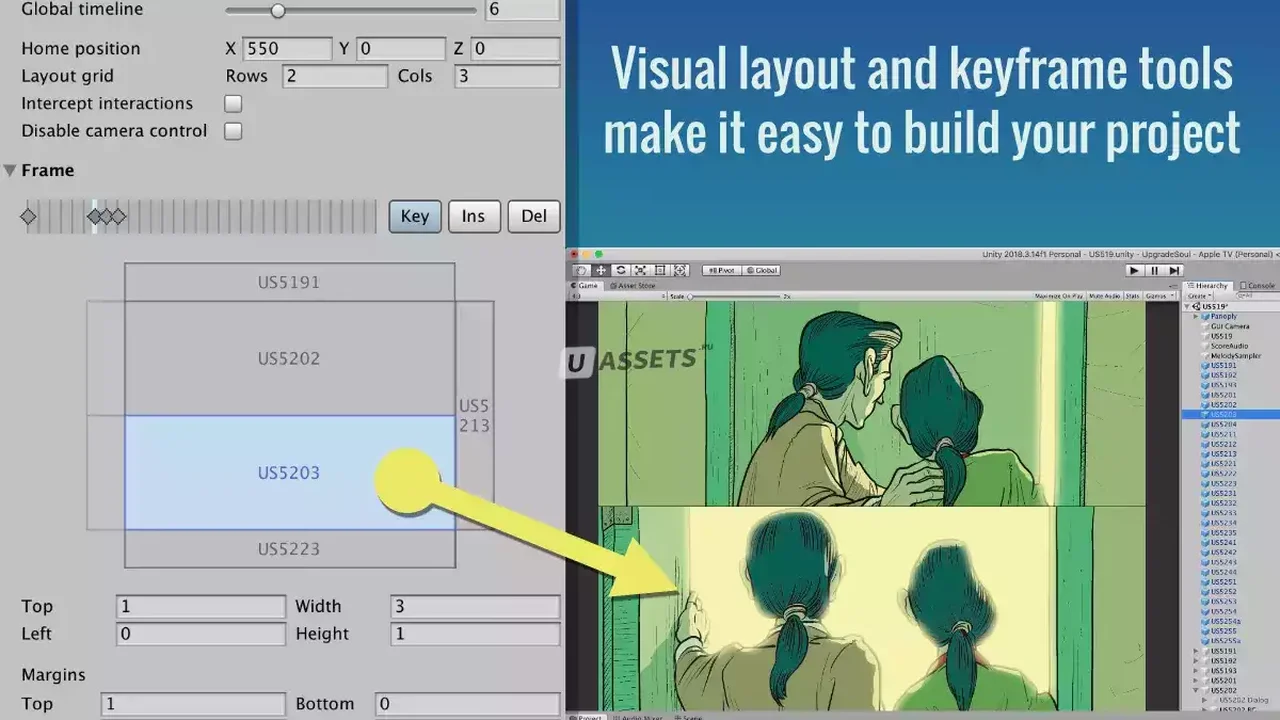The image size is (1280, 720).
Task: Expand the Panoply object in Hierarchy
Action: [x=1196, y=317]
